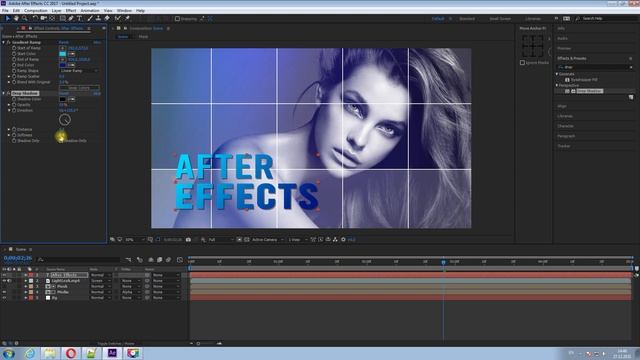Click the Search Help field
Image resolution: width=640 pixels, height=360 pixels.
(607, 18)
